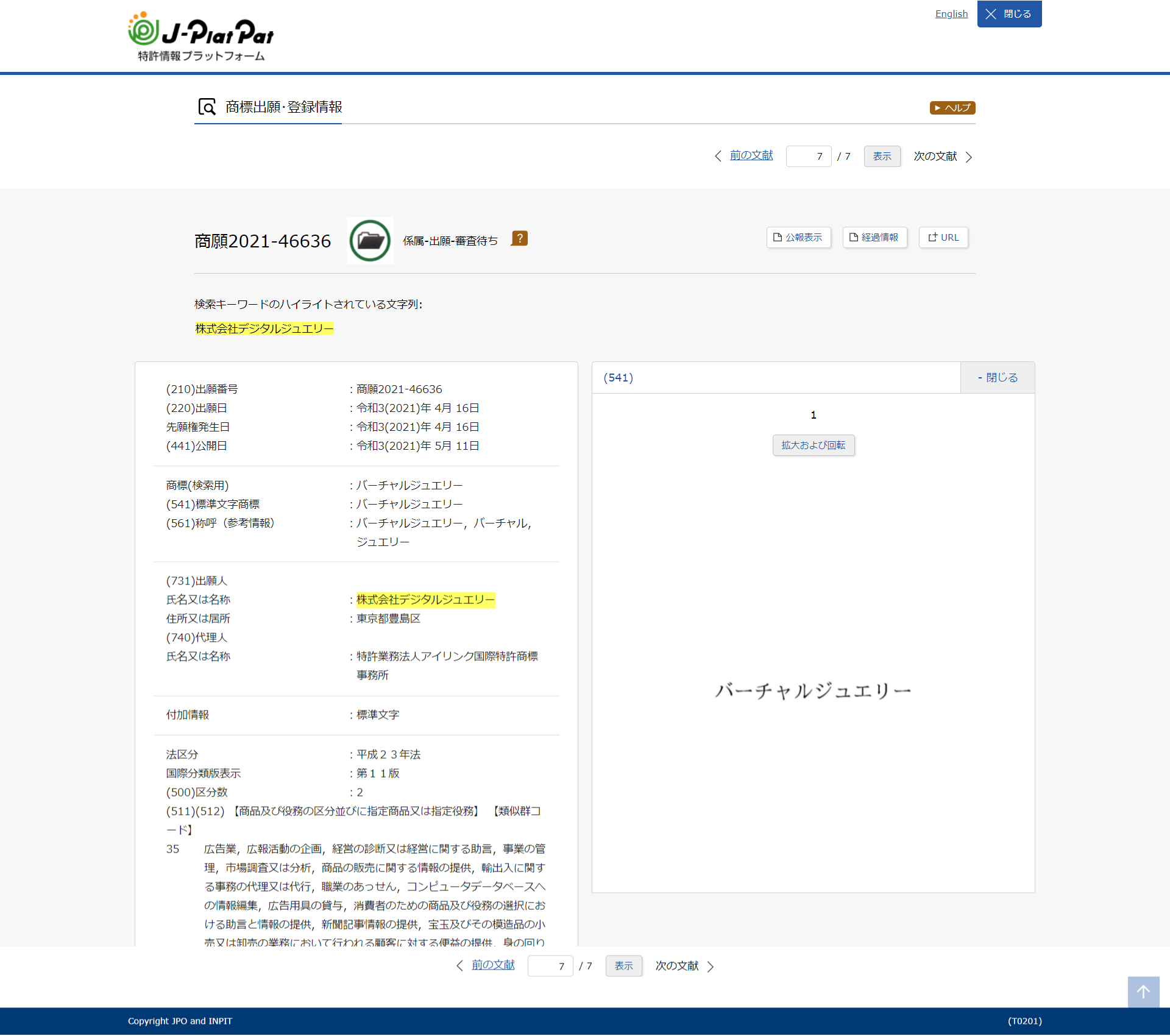Click the 商願2021-46636 page heading

262,241
